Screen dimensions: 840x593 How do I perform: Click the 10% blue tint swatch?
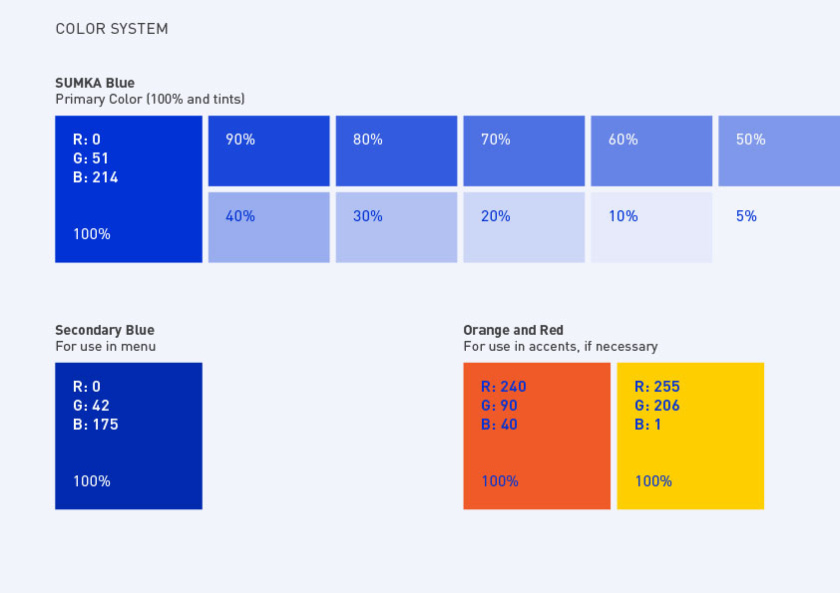[x=651, y=227]
